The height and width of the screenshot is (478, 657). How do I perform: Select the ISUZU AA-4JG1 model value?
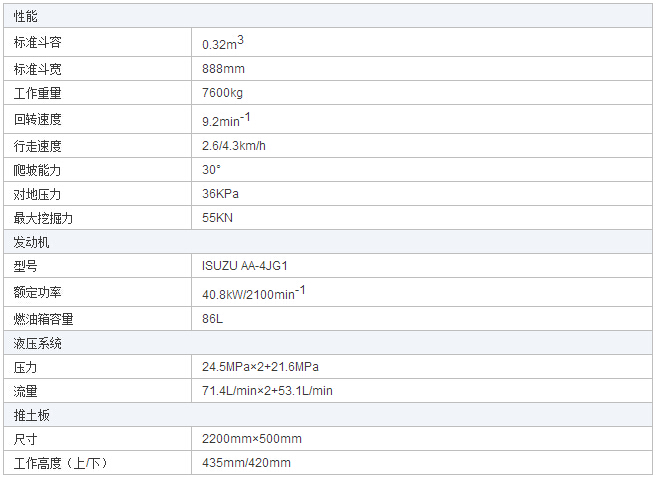(x=245, y=266)
